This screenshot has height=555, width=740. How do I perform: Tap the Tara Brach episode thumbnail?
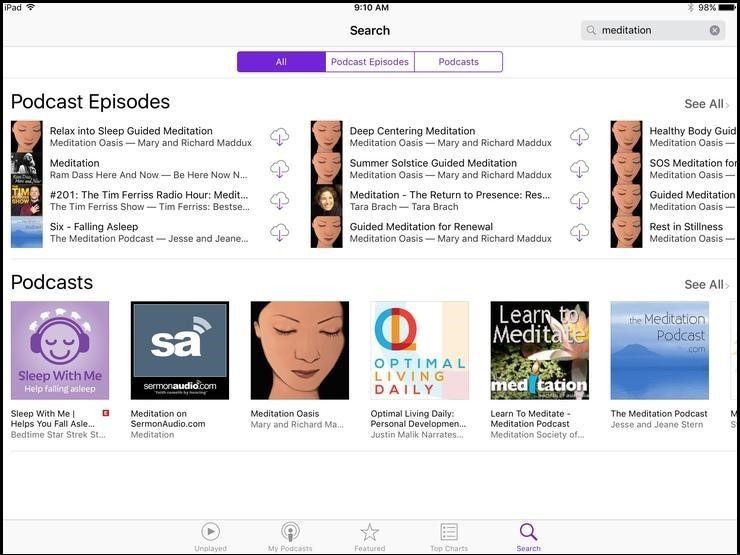pos(327,201)
